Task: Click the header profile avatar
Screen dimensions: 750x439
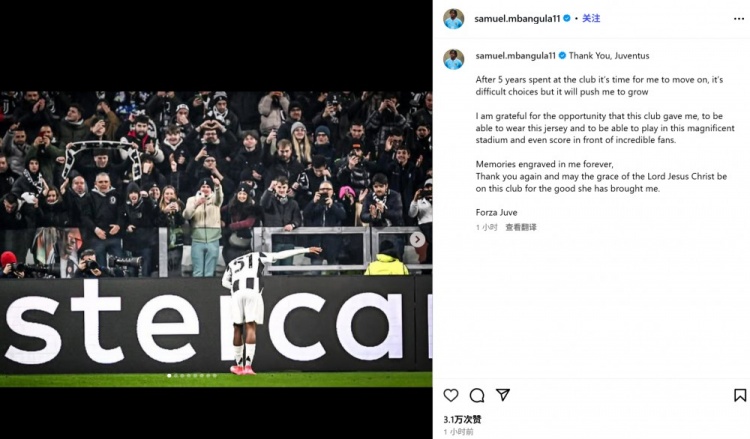Action: [x=454, y=18]
